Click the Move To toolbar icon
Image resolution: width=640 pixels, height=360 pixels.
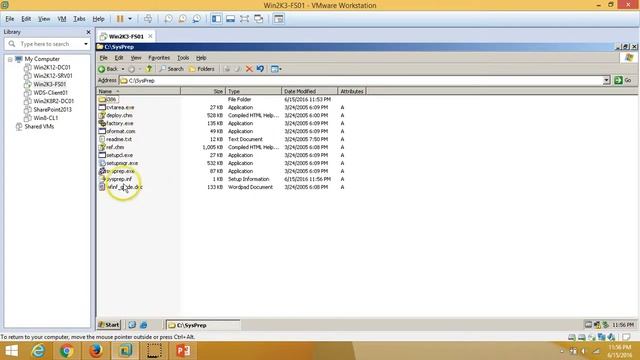227,69
